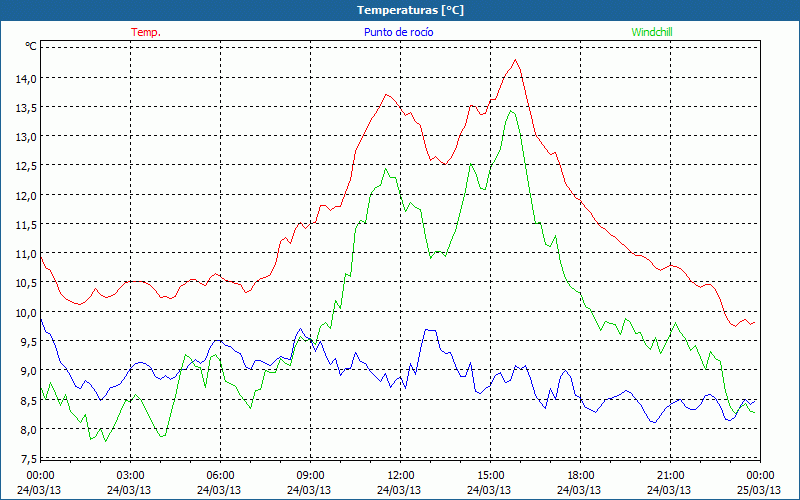
Task: Click the '8,5' y-axis value
Action: (x=28, y=400)
